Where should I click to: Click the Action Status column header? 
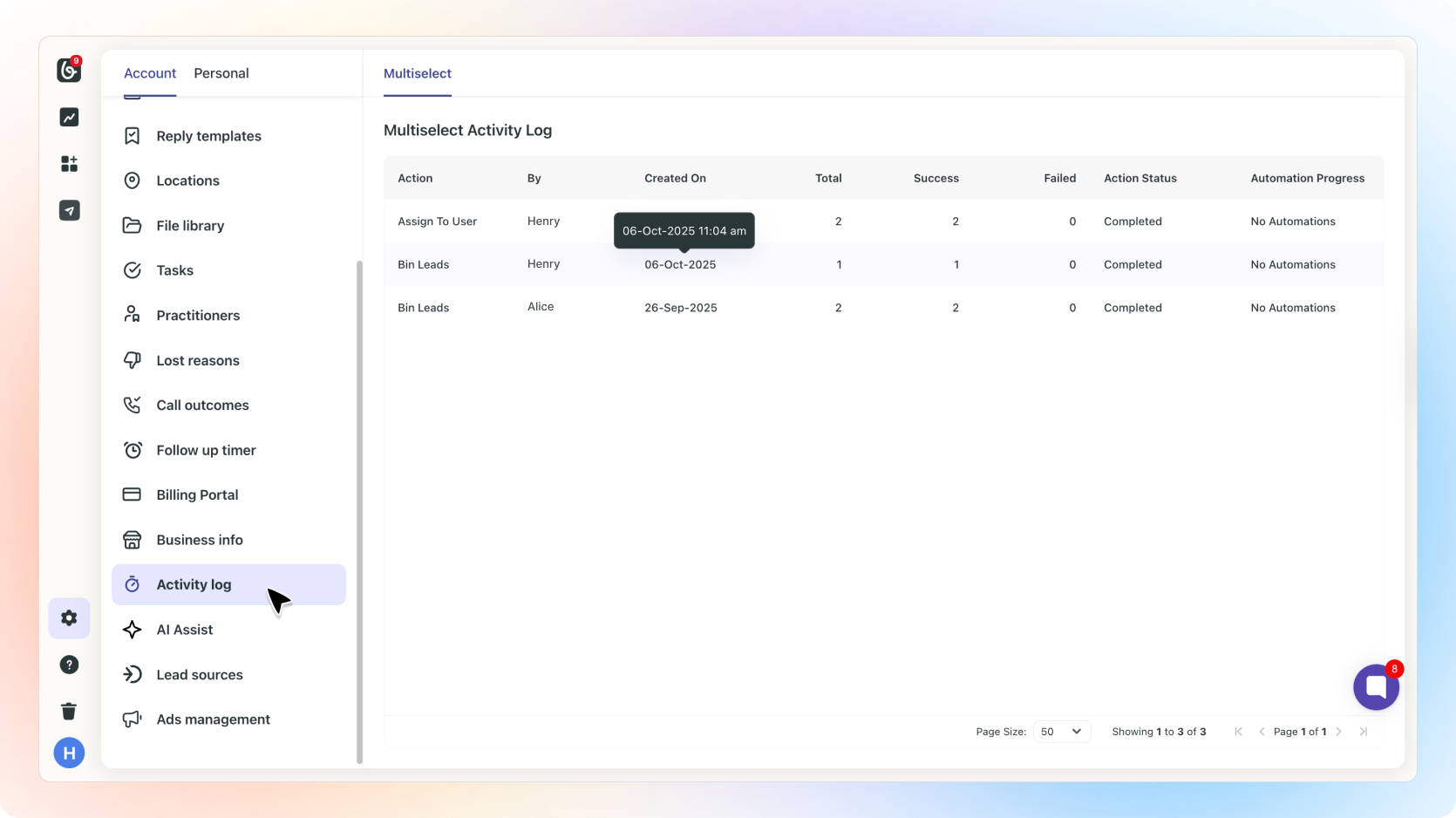tap(1140, 178)
